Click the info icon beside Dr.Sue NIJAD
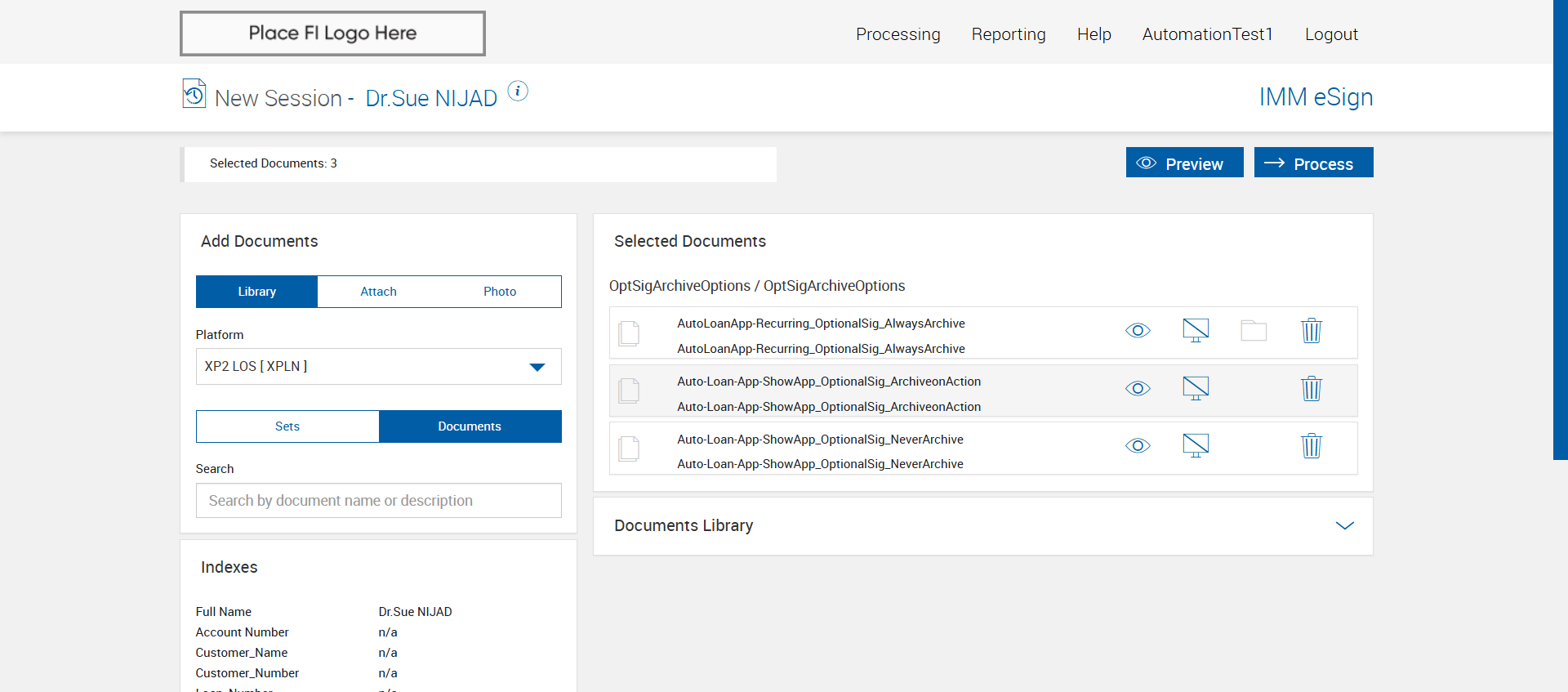 [518, 92]
